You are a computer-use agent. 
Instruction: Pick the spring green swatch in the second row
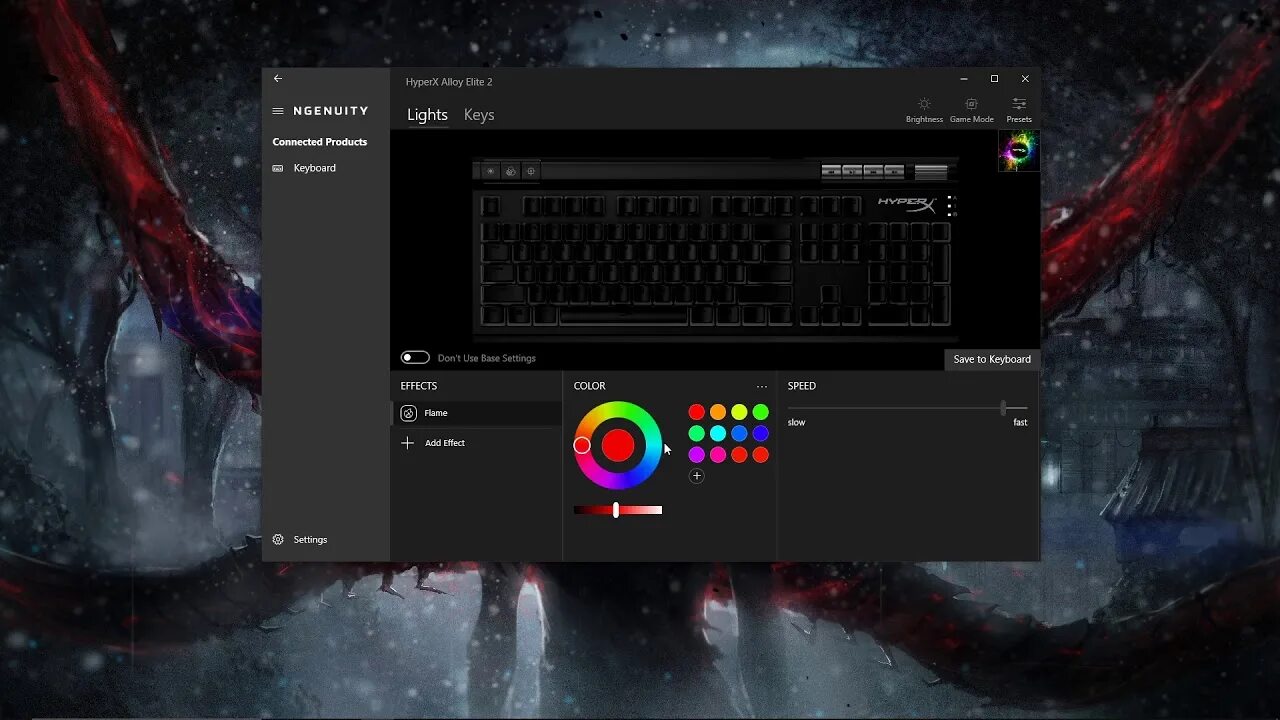(697, 433)
